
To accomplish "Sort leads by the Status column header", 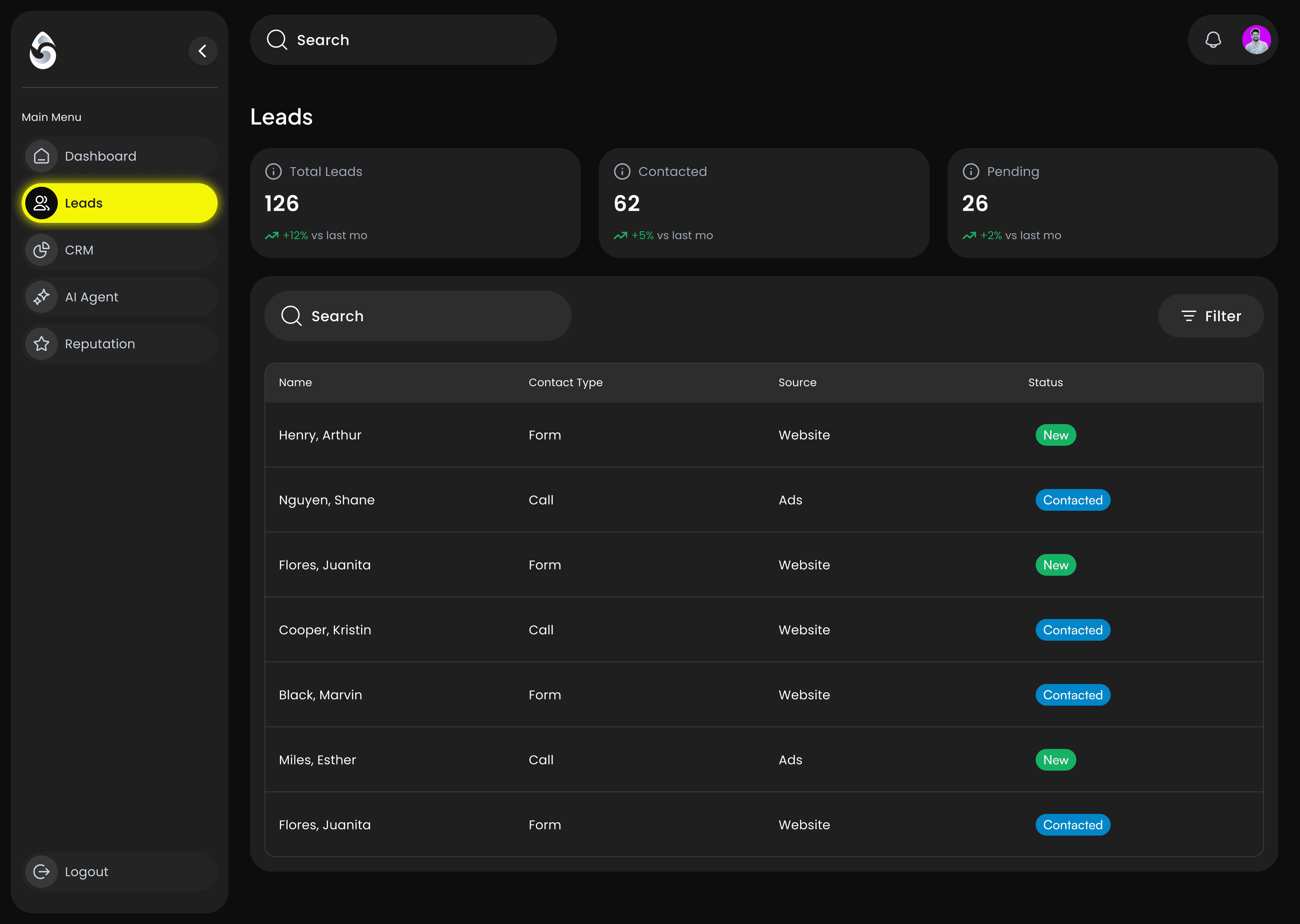I will pos(1045,382).
